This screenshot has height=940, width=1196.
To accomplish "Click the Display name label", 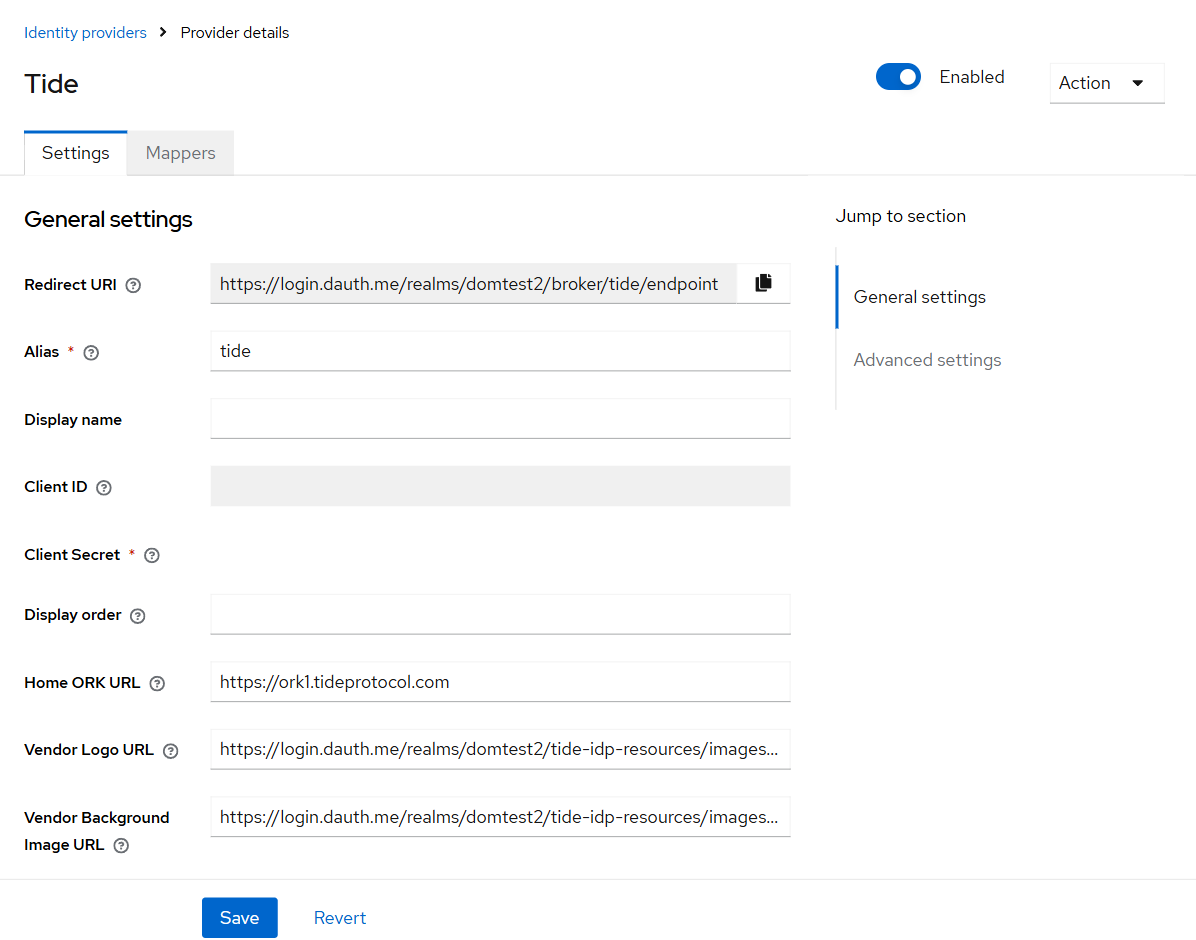I will (73, 420).
